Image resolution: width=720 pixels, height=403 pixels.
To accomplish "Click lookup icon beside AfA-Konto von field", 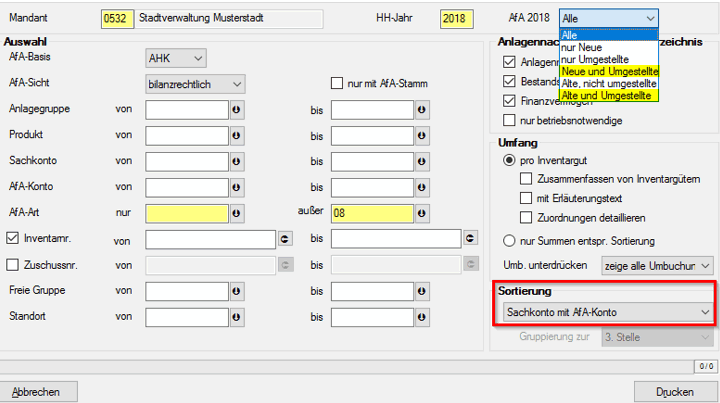I will (237, 187).
